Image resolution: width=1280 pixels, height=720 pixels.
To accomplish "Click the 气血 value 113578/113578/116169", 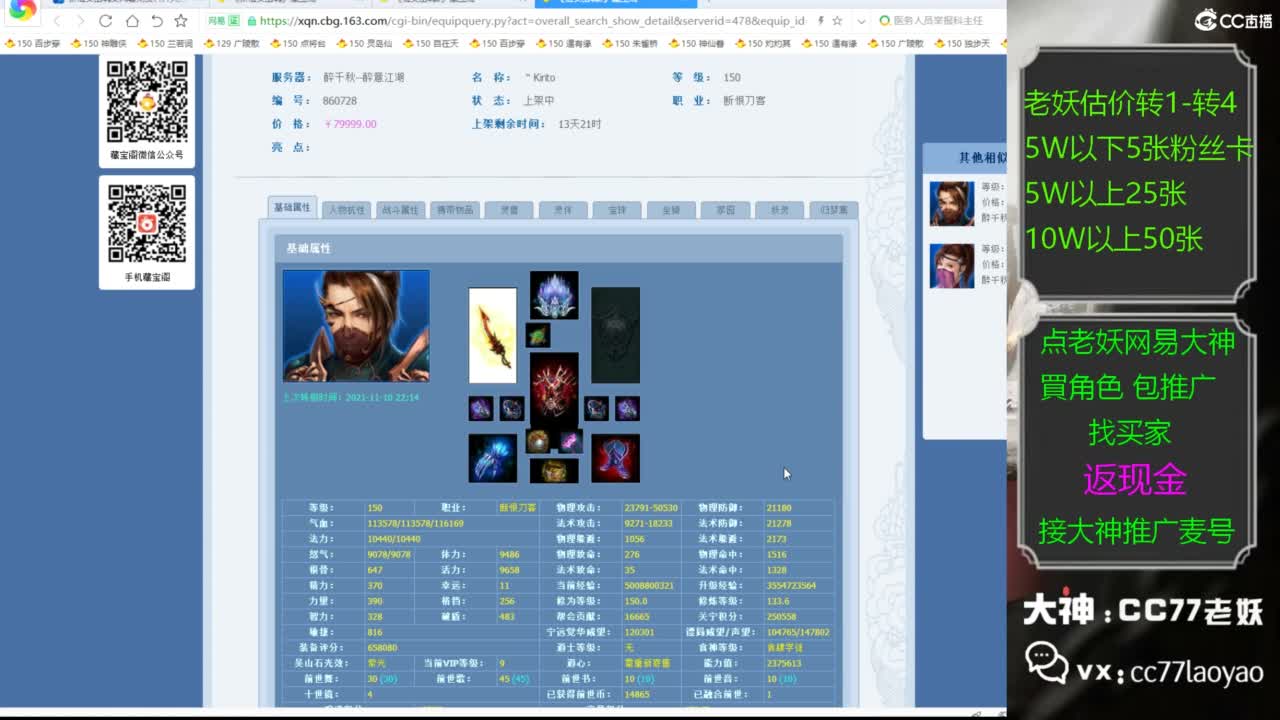I will coord(415,524).
